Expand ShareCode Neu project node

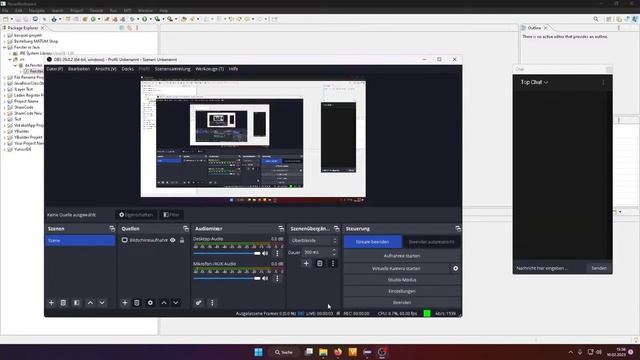point(5,113)
